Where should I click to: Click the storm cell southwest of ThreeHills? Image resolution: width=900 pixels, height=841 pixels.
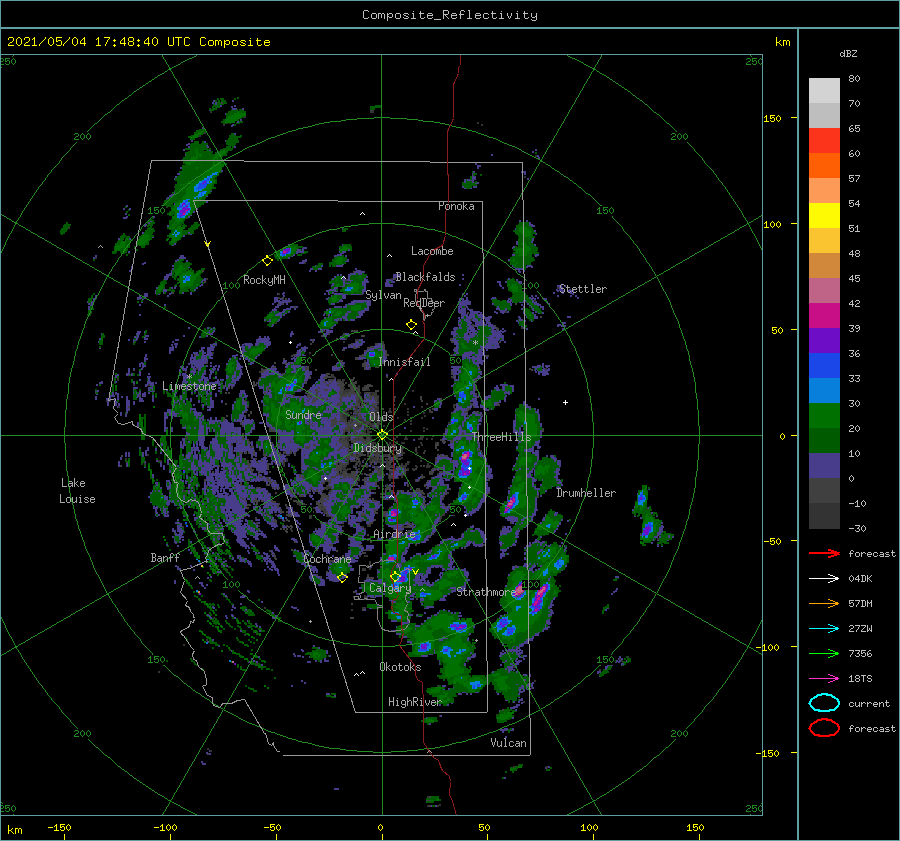[465, 464]
